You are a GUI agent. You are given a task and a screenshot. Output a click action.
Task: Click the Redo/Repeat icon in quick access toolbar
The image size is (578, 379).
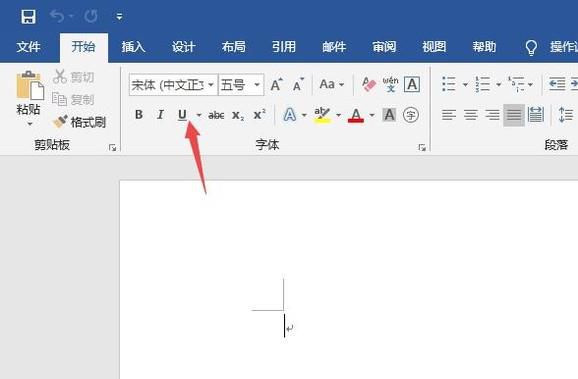pos(91,16)
